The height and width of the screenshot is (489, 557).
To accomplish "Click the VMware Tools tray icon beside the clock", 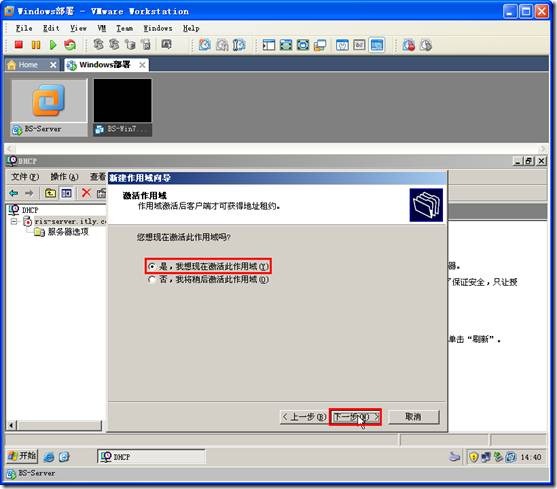I will pyautogui.click(x=511, y=457).
